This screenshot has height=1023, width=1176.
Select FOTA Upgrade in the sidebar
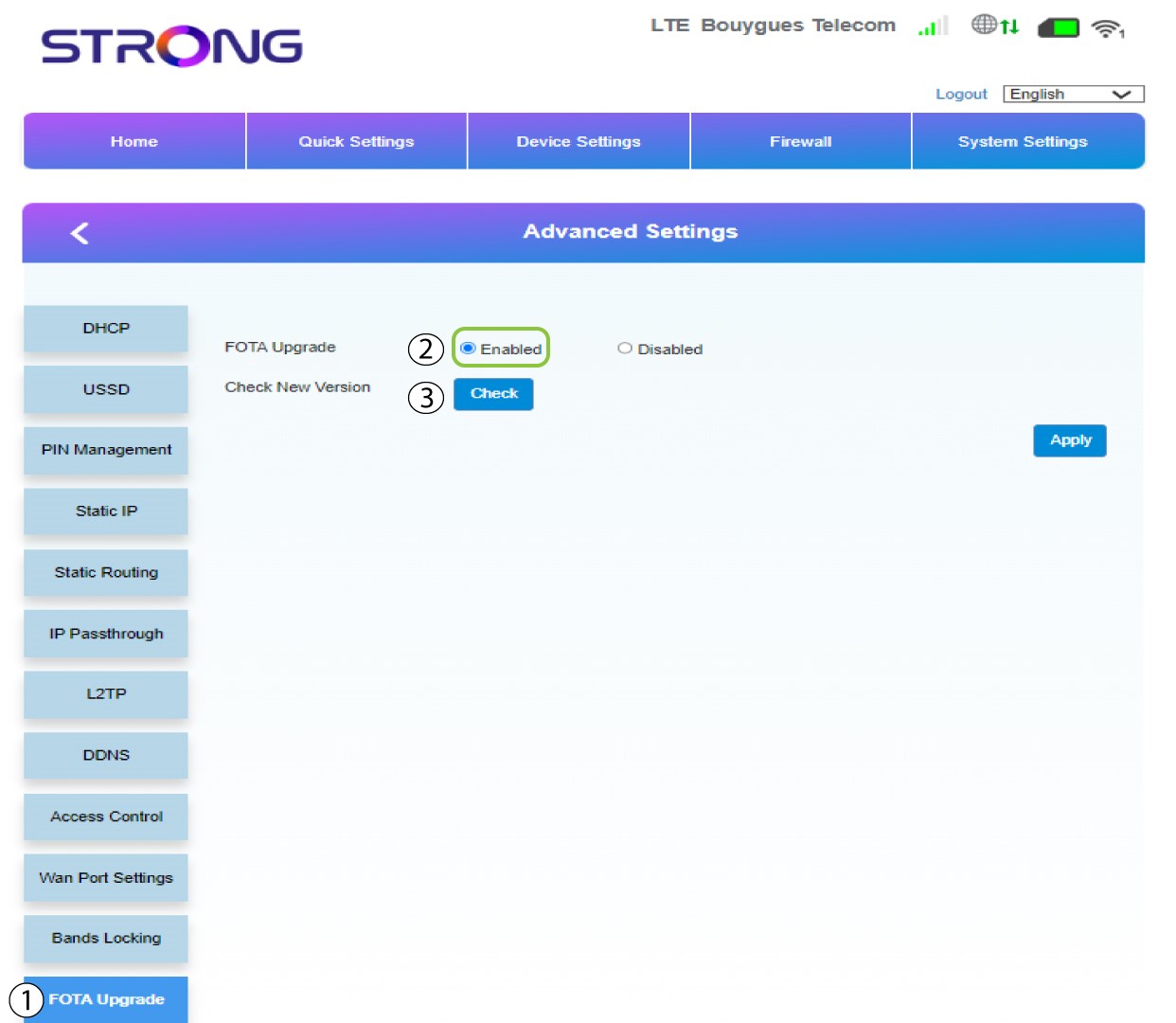pyautogui.click(x=106, y=999)
